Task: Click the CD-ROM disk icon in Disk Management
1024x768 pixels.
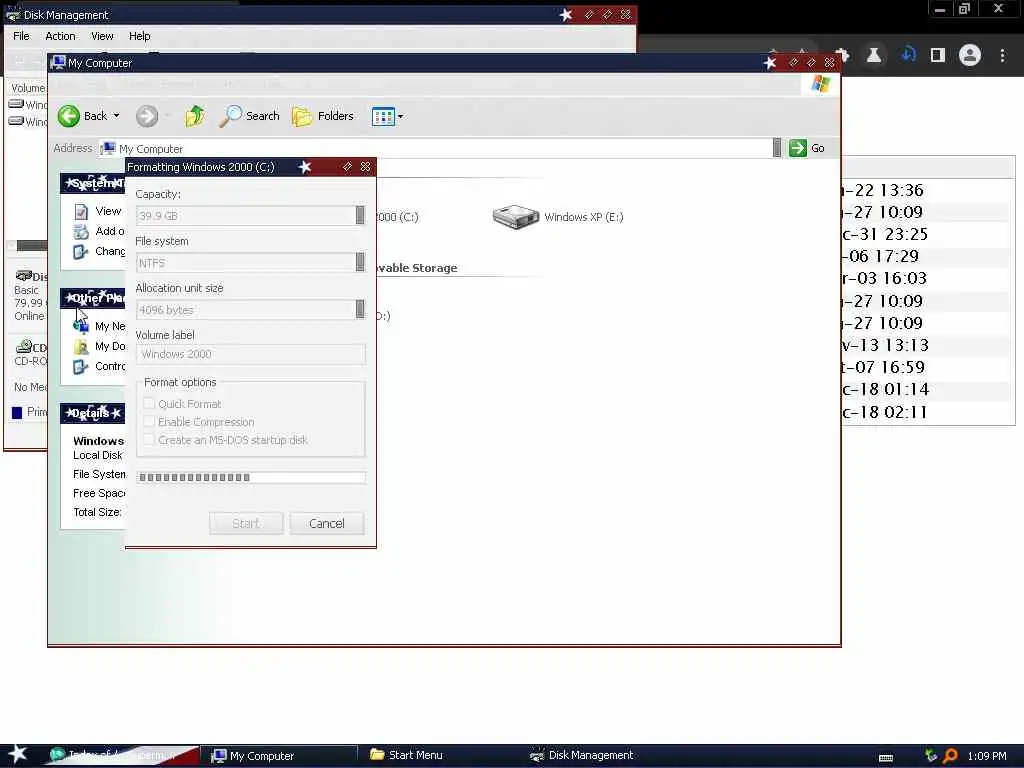Action: tap(24, 347)
